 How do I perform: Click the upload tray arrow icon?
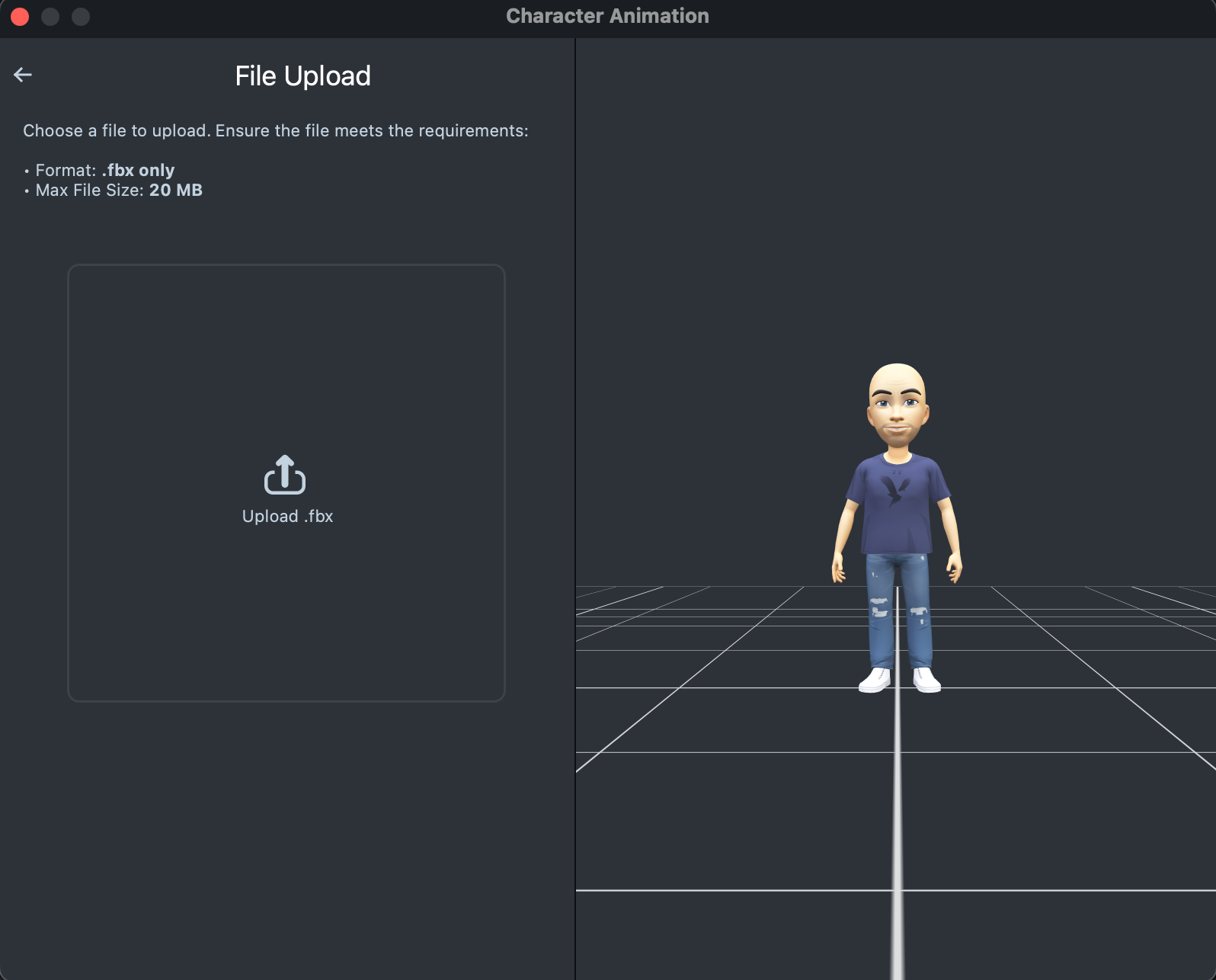(x=285, y=475)
